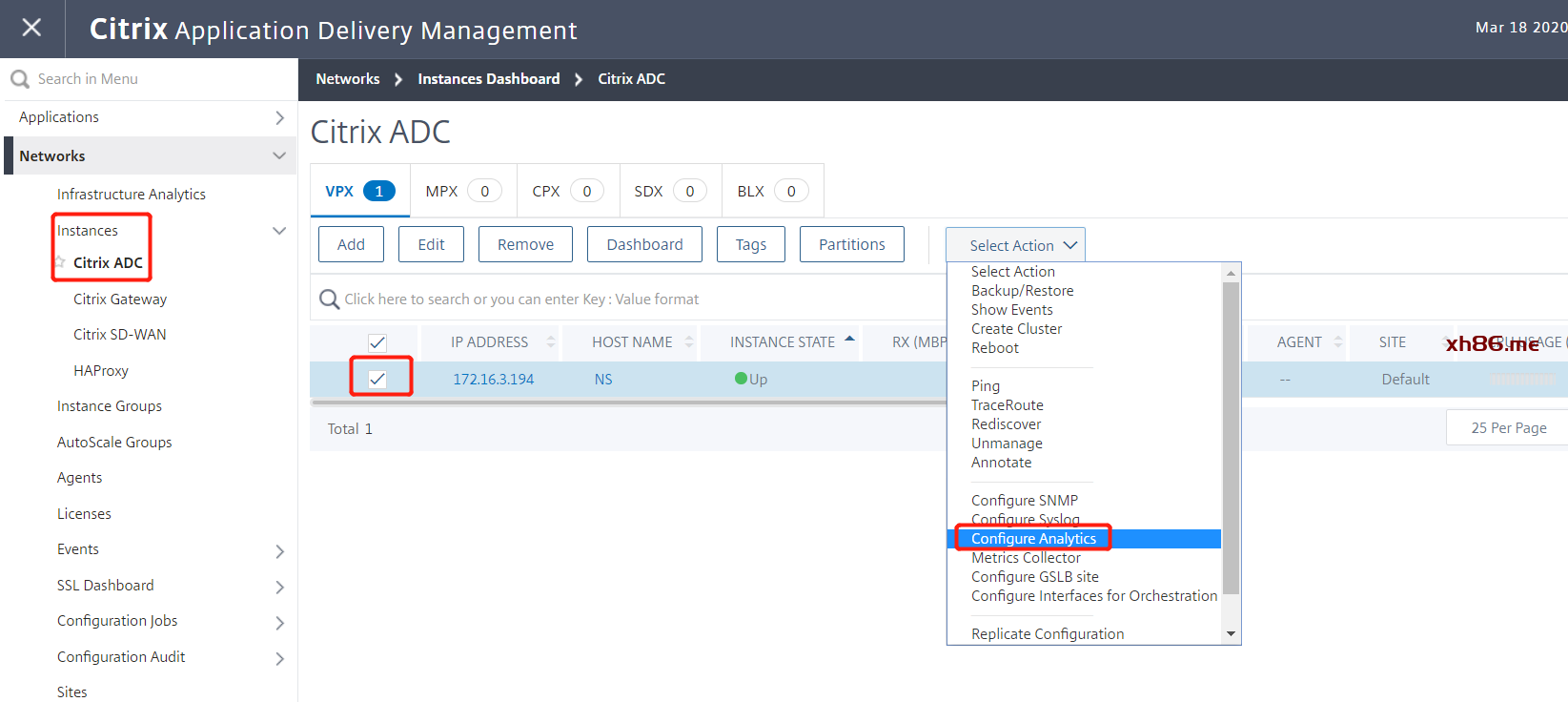
Task: Go to Networks in the breadcrumb
Action: click(348, 79)
